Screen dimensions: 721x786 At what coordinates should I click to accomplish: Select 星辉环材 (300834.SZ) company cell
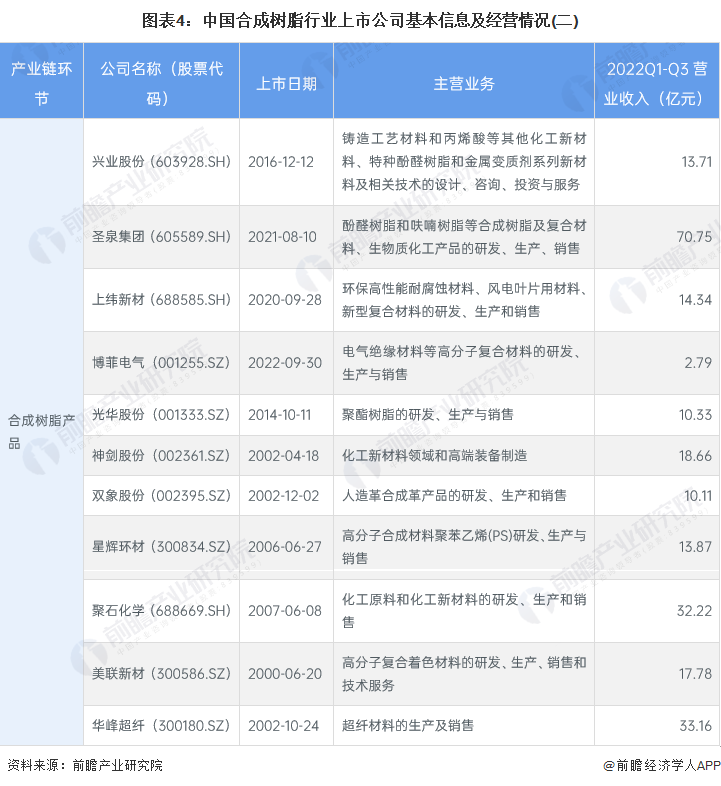(x=160, y=547)
